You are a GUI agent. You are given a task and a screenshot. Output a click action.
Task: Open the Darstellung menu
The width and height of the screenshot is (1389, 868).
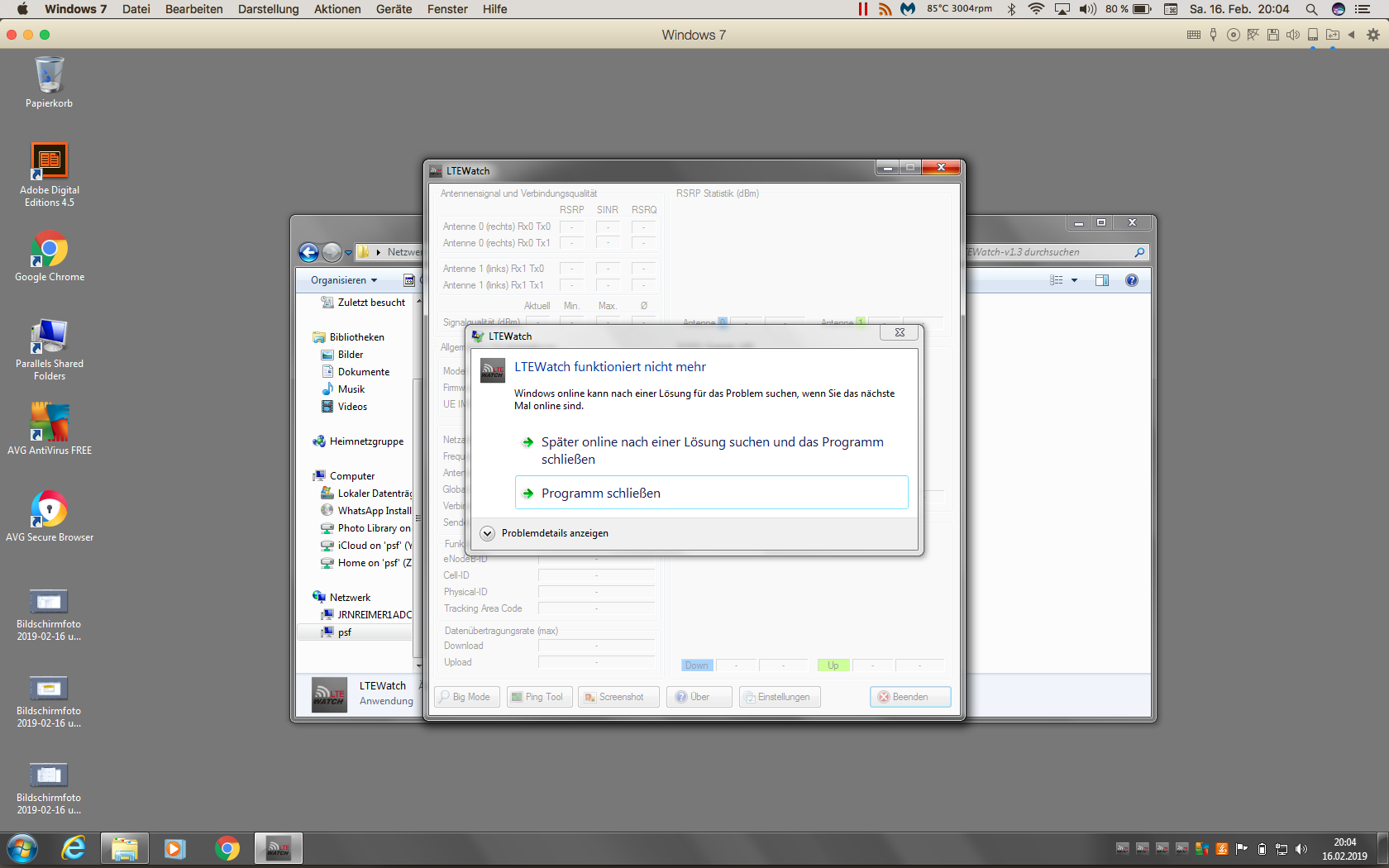point(269,9)
